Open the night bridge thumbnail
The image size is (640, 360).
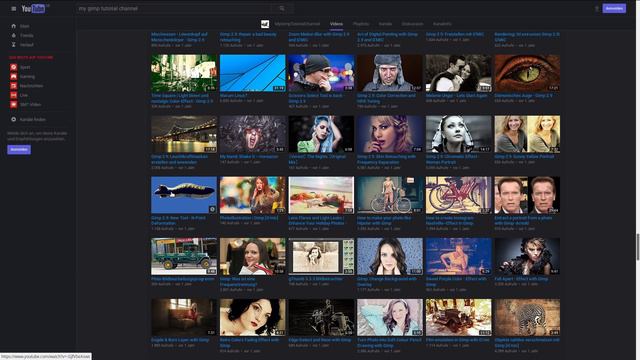[x=184, y=134]
